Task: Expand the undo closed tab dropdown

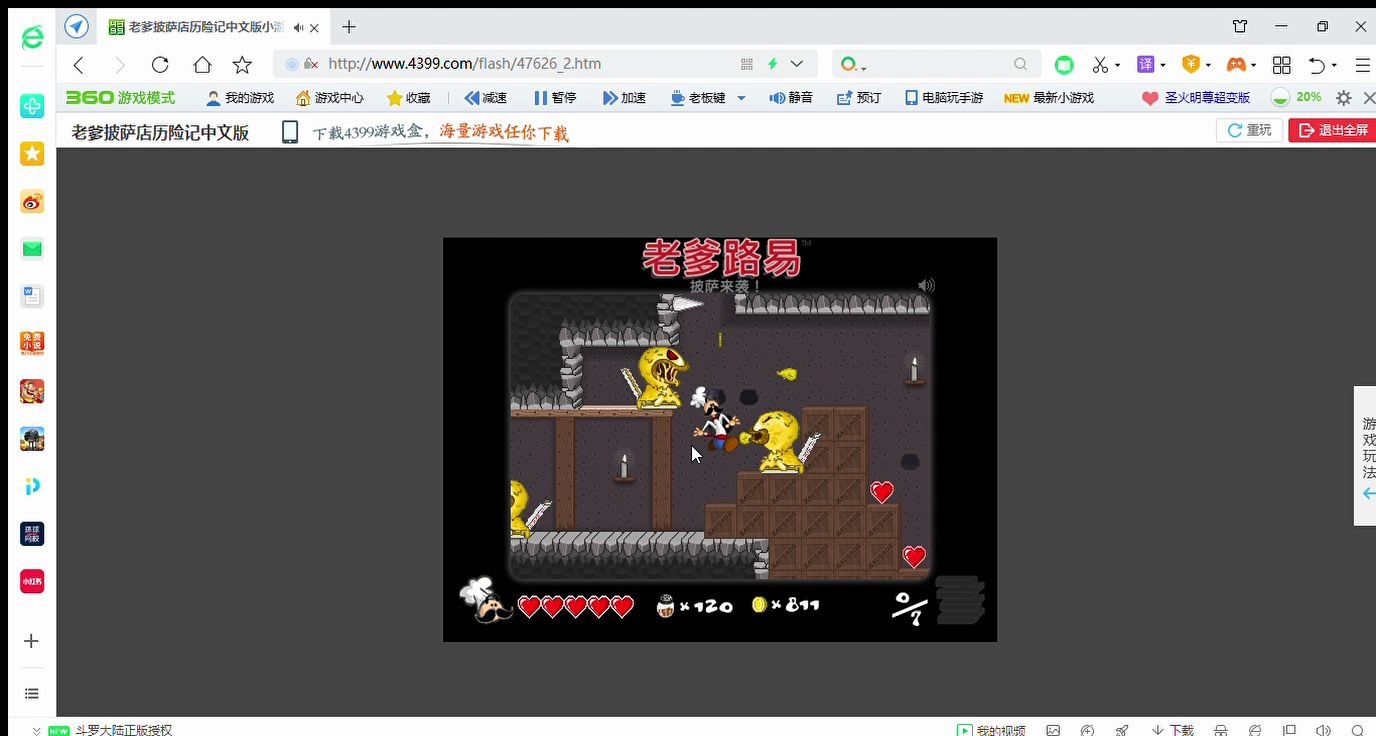Action: tap(1334, 66)
